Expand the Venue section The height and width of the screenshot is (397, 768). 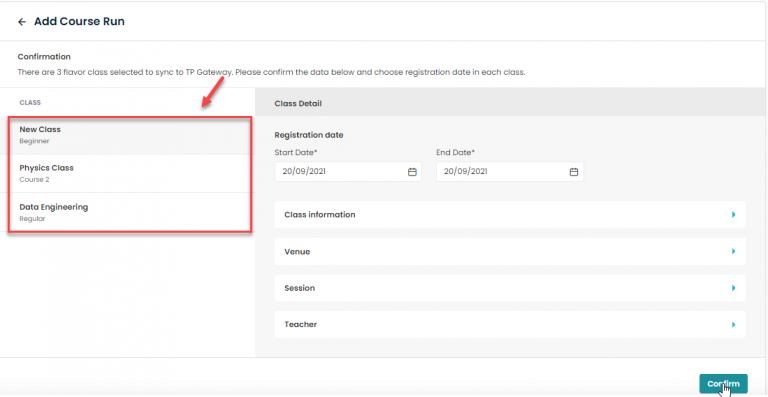510,252
